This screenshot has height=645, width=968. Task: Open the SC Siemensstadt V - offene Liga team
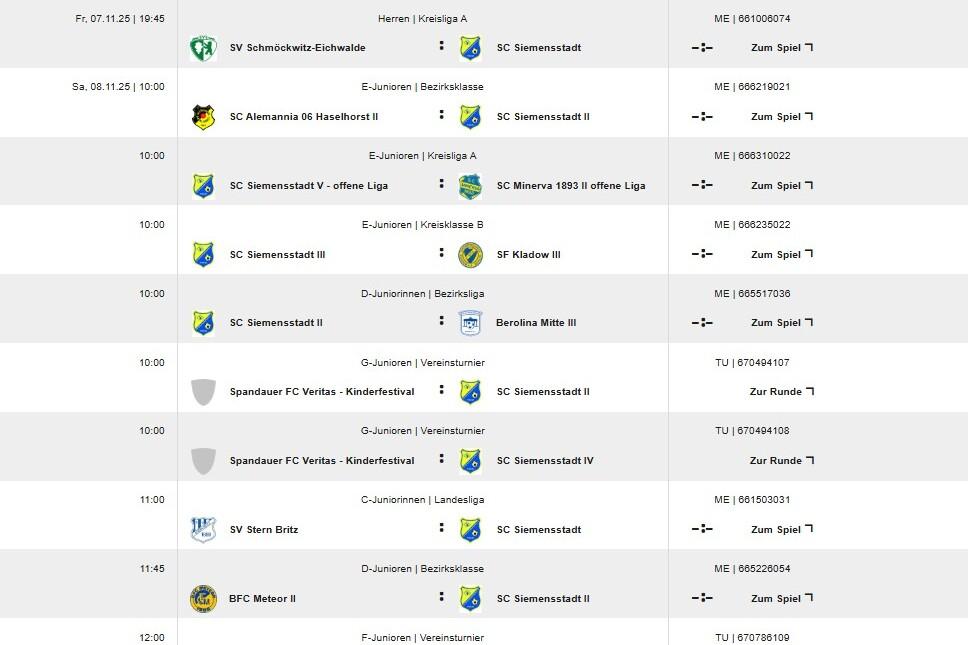308,186
